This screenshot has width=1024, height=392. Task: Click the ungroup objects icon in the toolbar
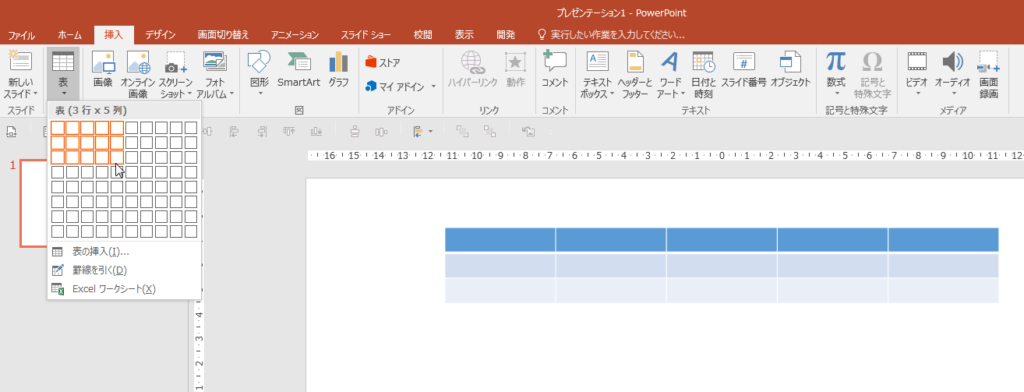(x=490, y=132)
